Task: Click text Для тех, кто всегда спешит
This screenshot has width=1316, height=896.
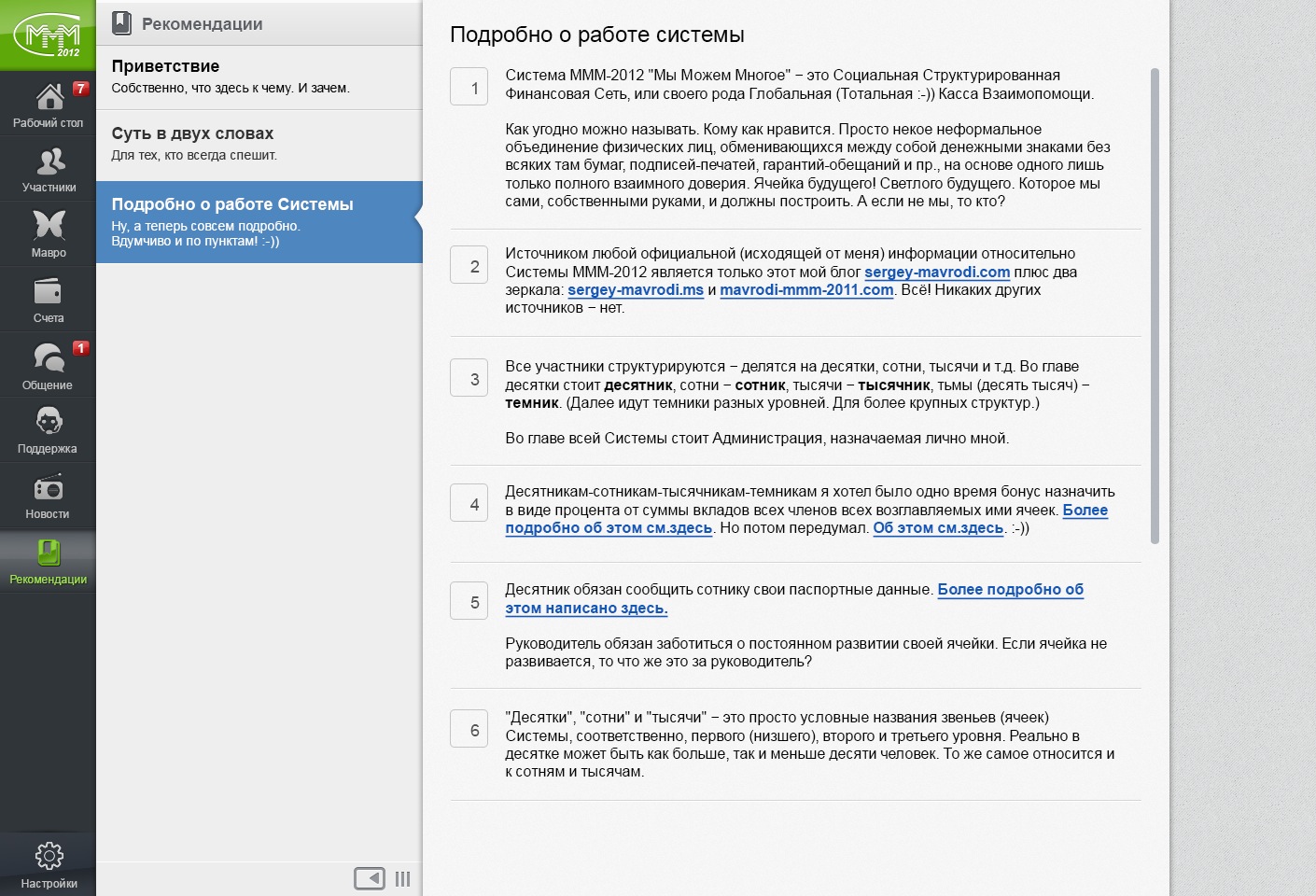Action: click(x=194, y=155)
